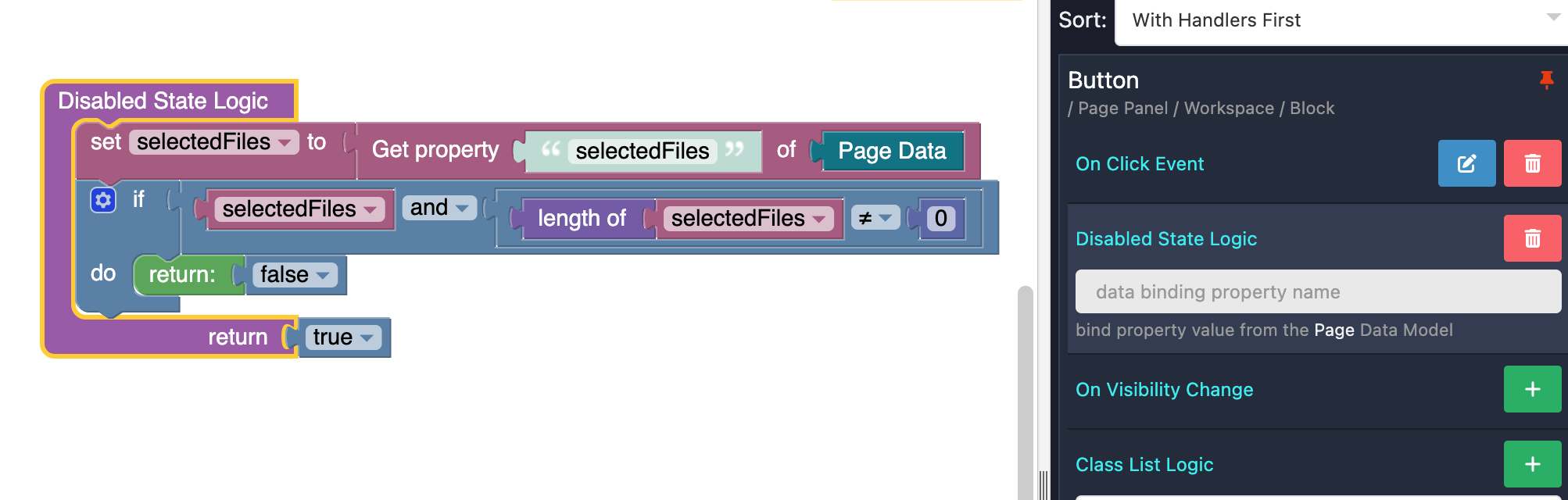Add a Class List Logic handler
This screenshot has width=1568, height=500.
click(1532, 464)
